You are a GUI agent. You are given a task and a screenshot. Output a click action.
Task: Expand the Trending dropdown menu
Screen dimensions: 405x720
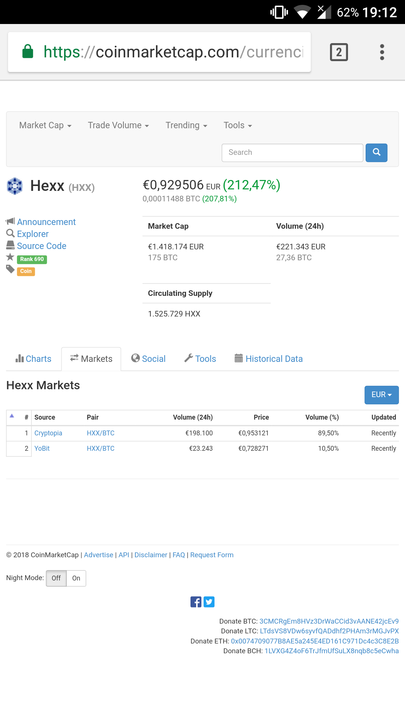(x=186, y=125)
